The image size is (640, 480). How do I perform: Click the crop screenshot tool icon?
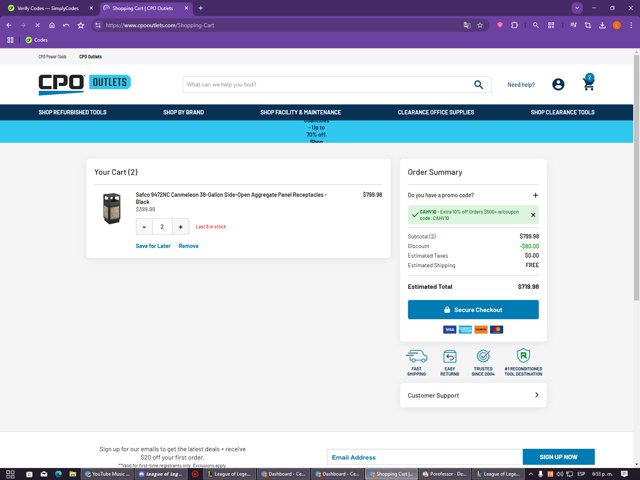pyautogui.click(x=588, y=25)
